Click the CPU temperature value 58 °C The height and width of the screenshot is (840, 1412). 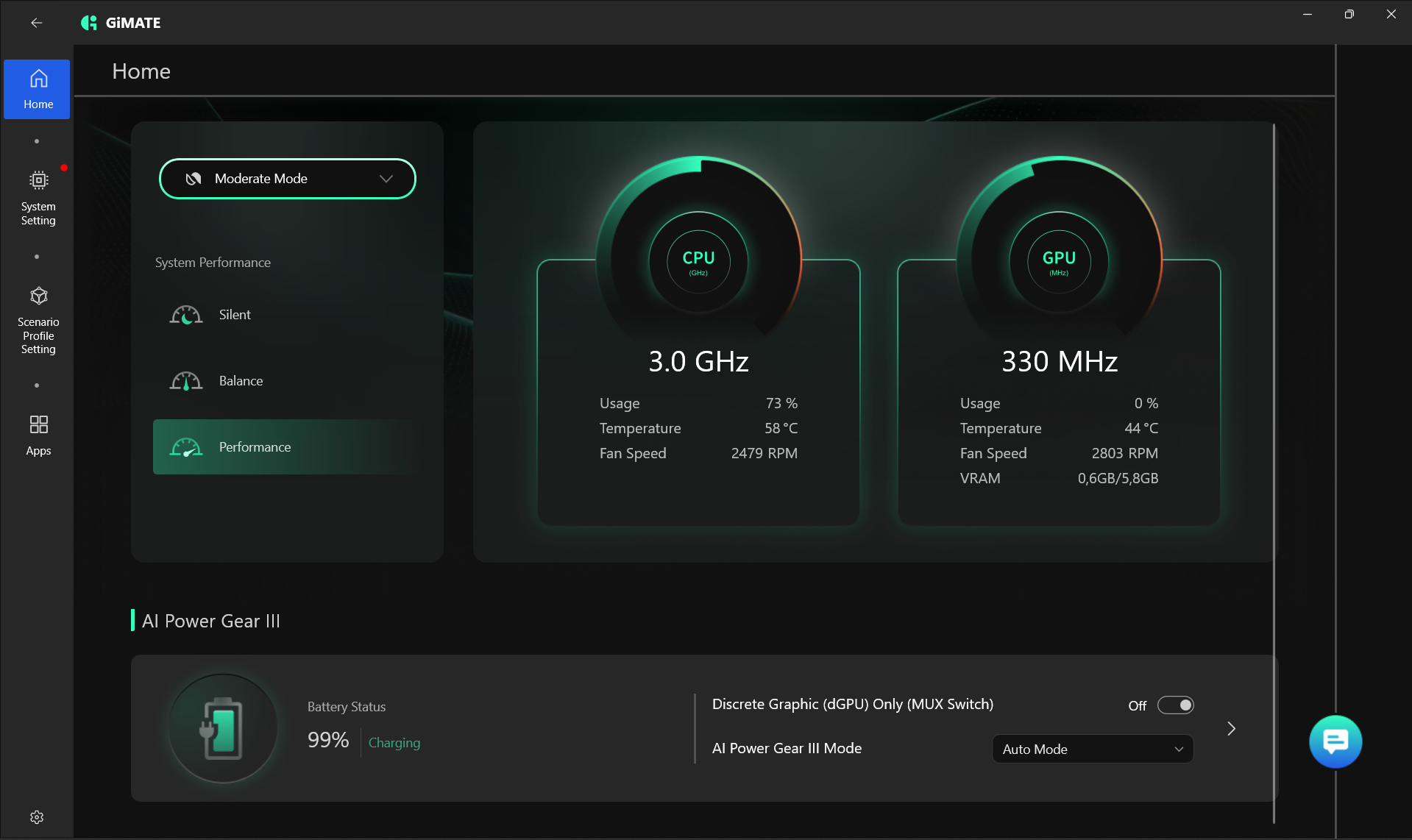click(781, 428)
